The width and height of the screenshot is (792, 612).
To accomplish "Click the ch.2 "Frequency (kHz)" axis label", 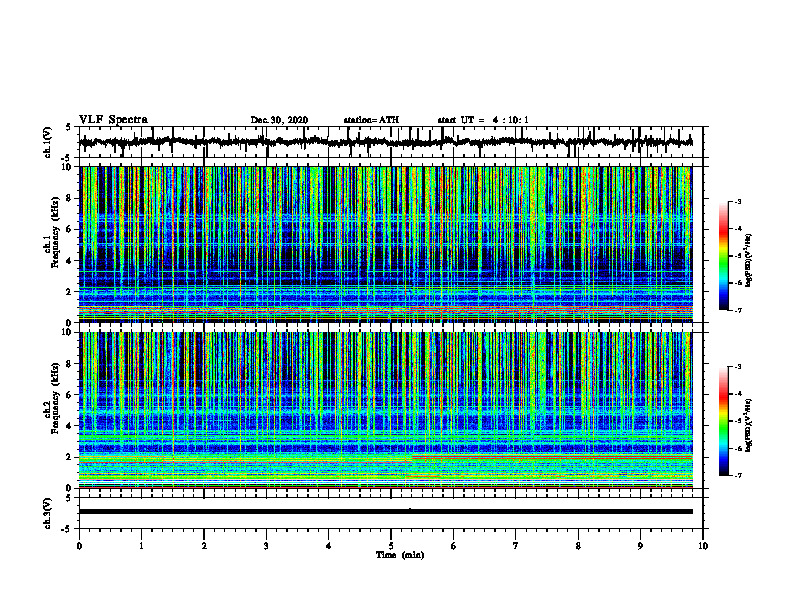I will tap(56, 398).
